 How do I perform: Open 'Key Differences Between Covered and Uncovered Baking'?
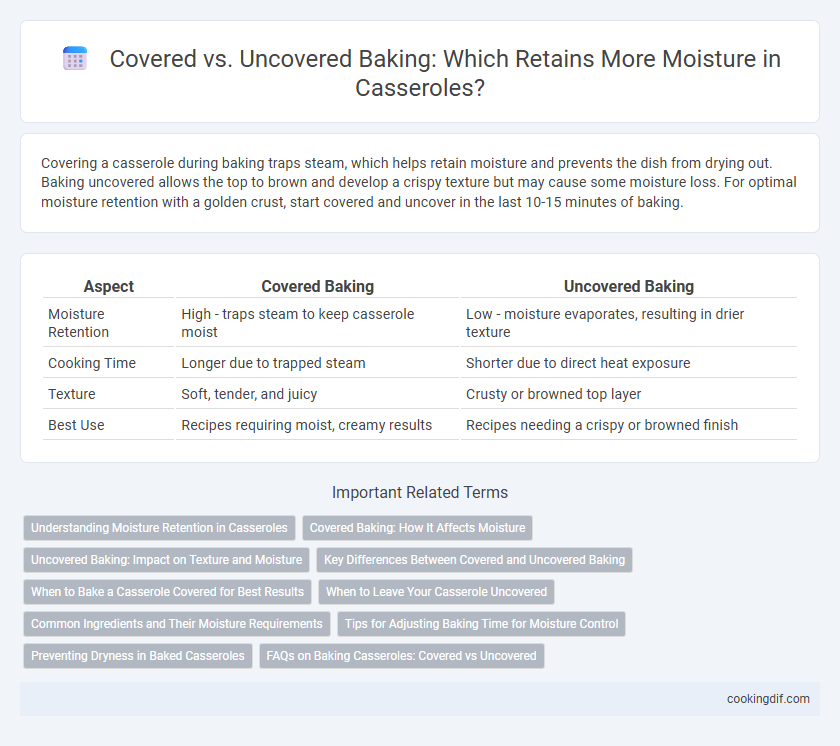(x=475, y=560)
